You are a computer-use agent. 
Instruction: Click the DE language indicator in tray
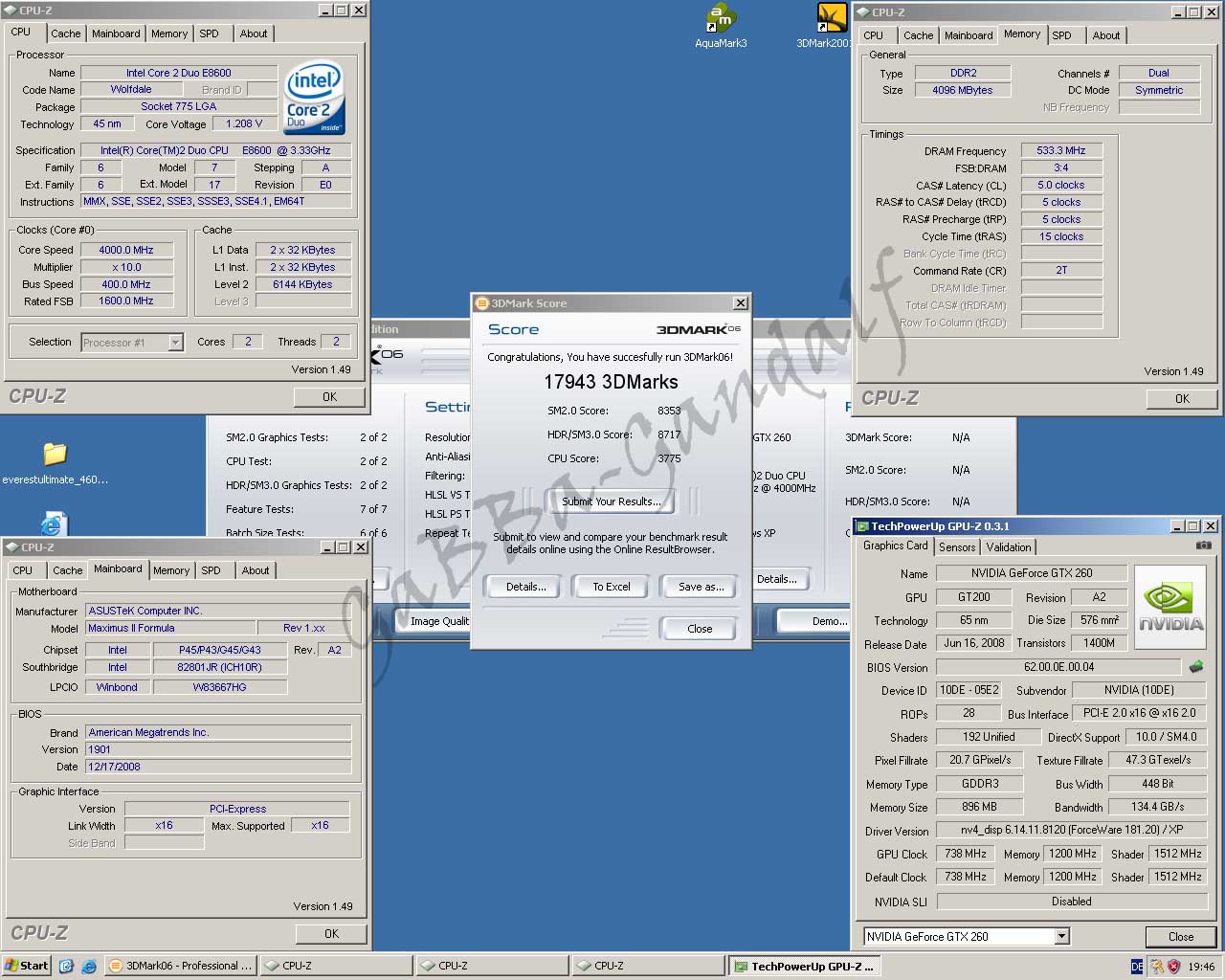[1136, 967]
